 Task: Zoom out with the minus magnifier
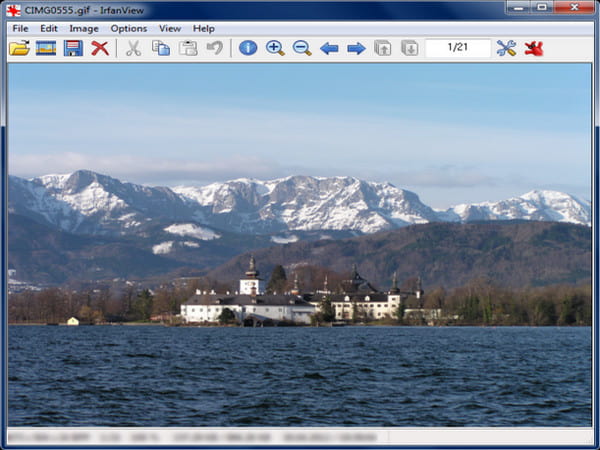pyautogui.click(x=302, y=48)
